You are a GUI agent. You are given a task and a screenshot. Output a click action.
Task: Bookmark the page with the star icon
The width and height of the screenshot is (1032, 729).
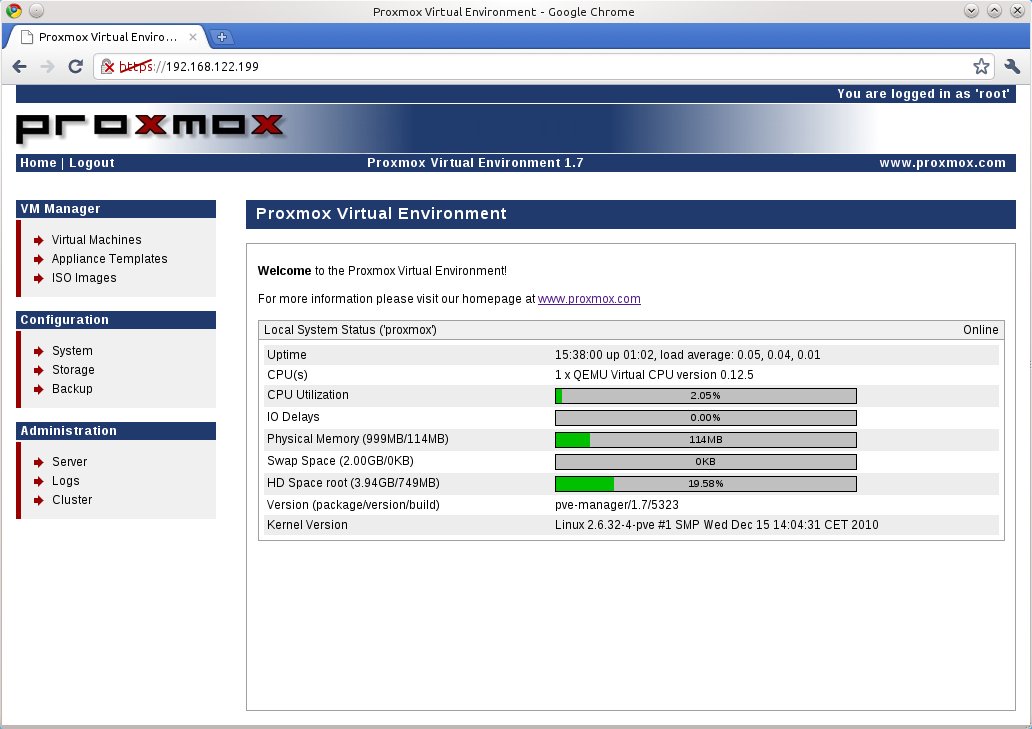coord(981,66)
